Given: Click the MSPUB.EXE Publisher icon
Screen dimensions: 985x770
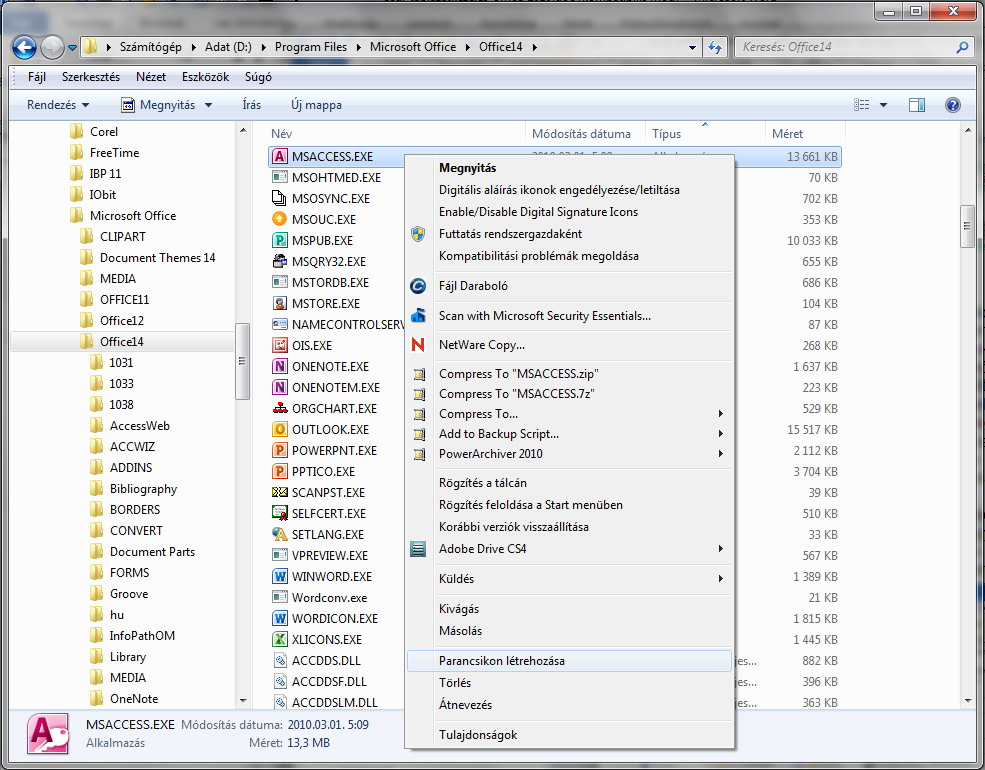Looking at the screenshot, I should click(280, 241).
